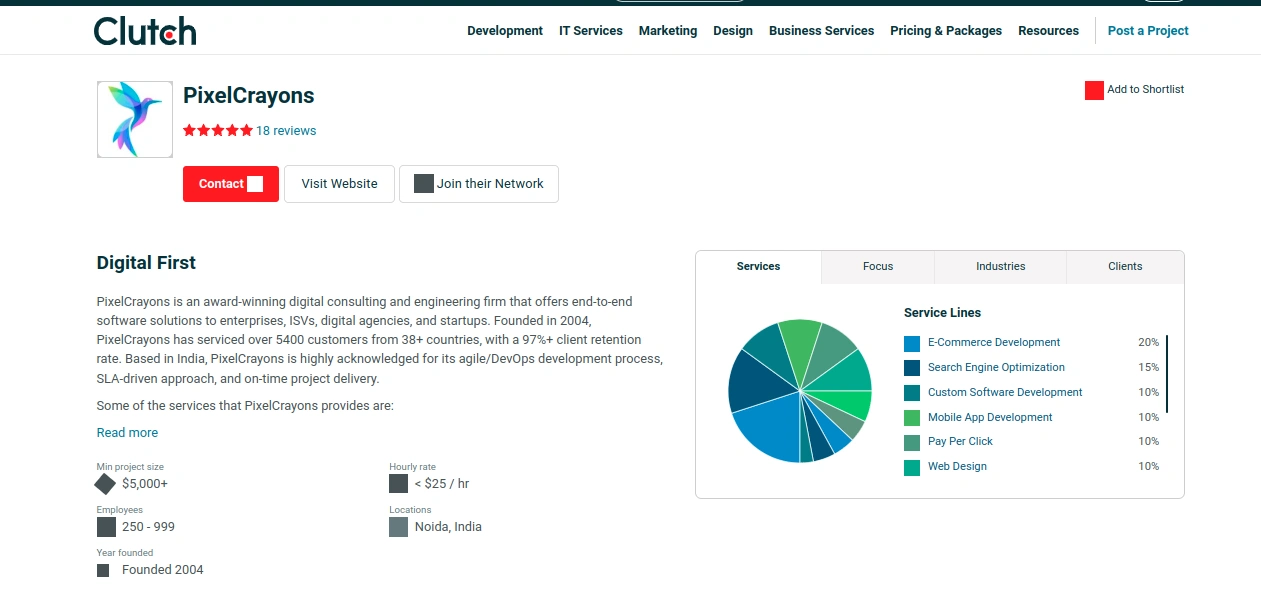Screen dimensions: 1261x614
Task: Switch to the Industries tab
Action: pos(1001,267)
